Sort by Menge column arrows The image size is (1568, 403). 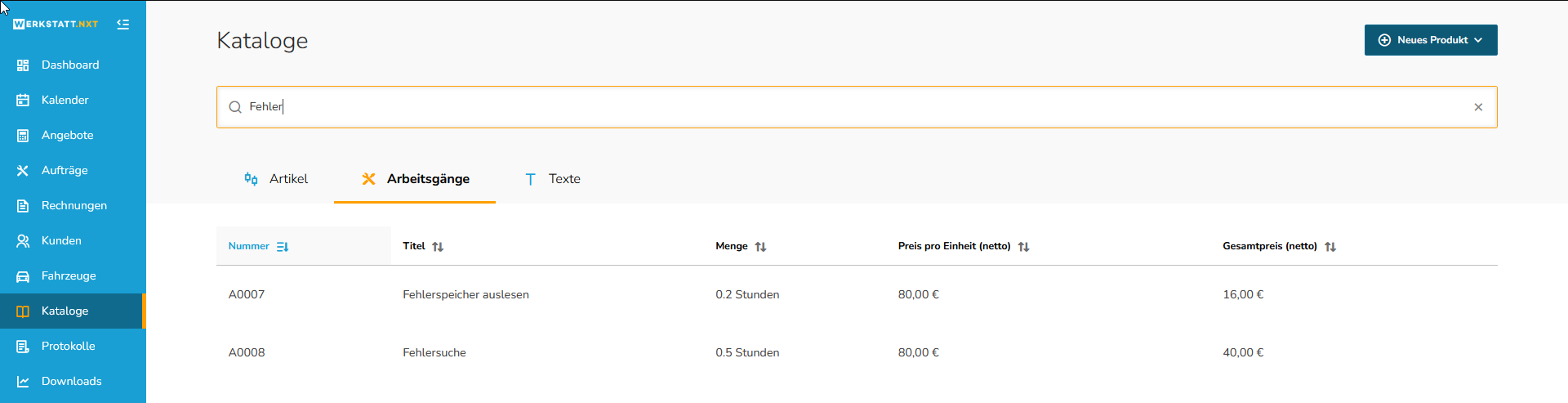click(760, 247)
